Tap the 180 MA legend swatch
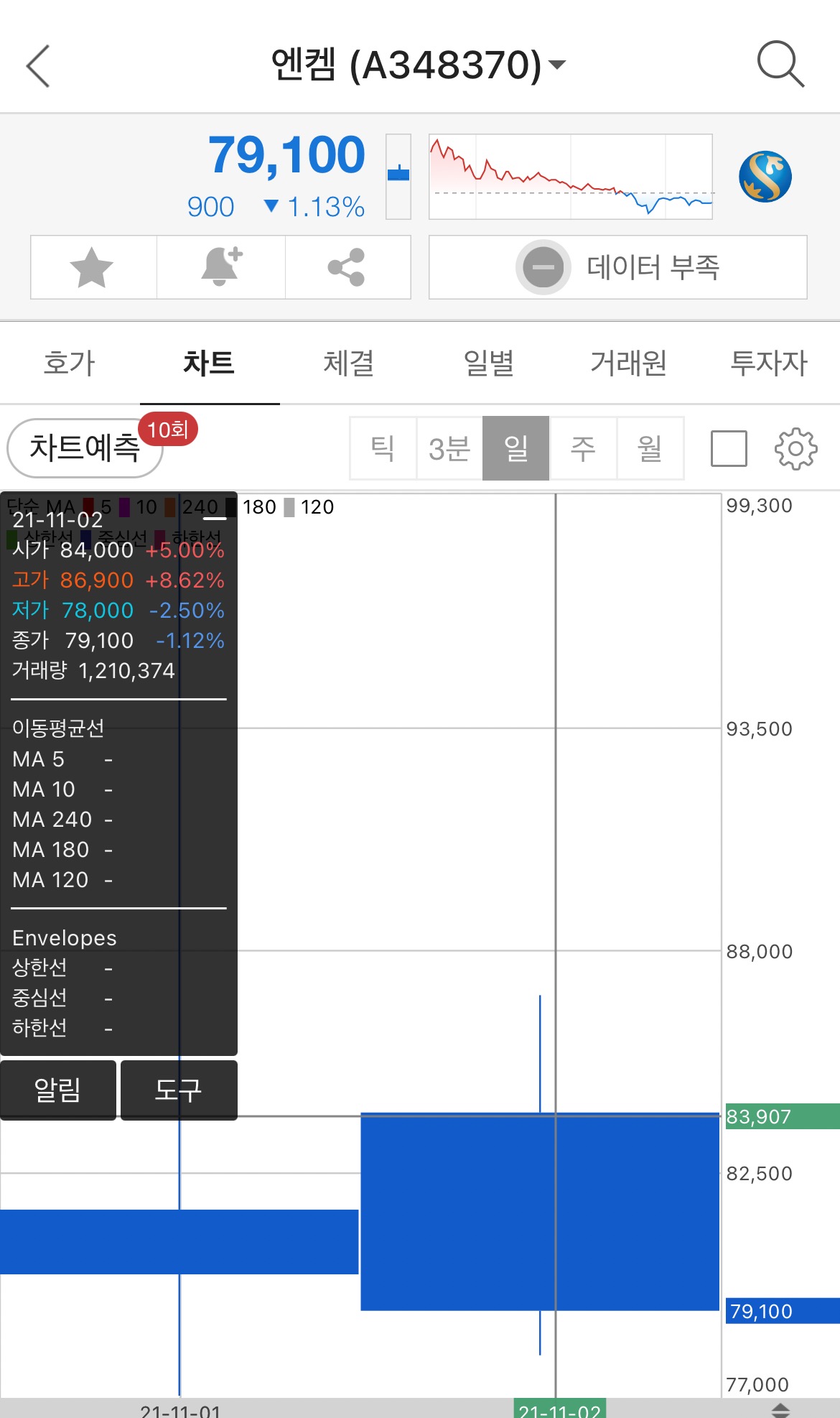This screenshot has width=840, height=1418. click(x=231, y=507)
